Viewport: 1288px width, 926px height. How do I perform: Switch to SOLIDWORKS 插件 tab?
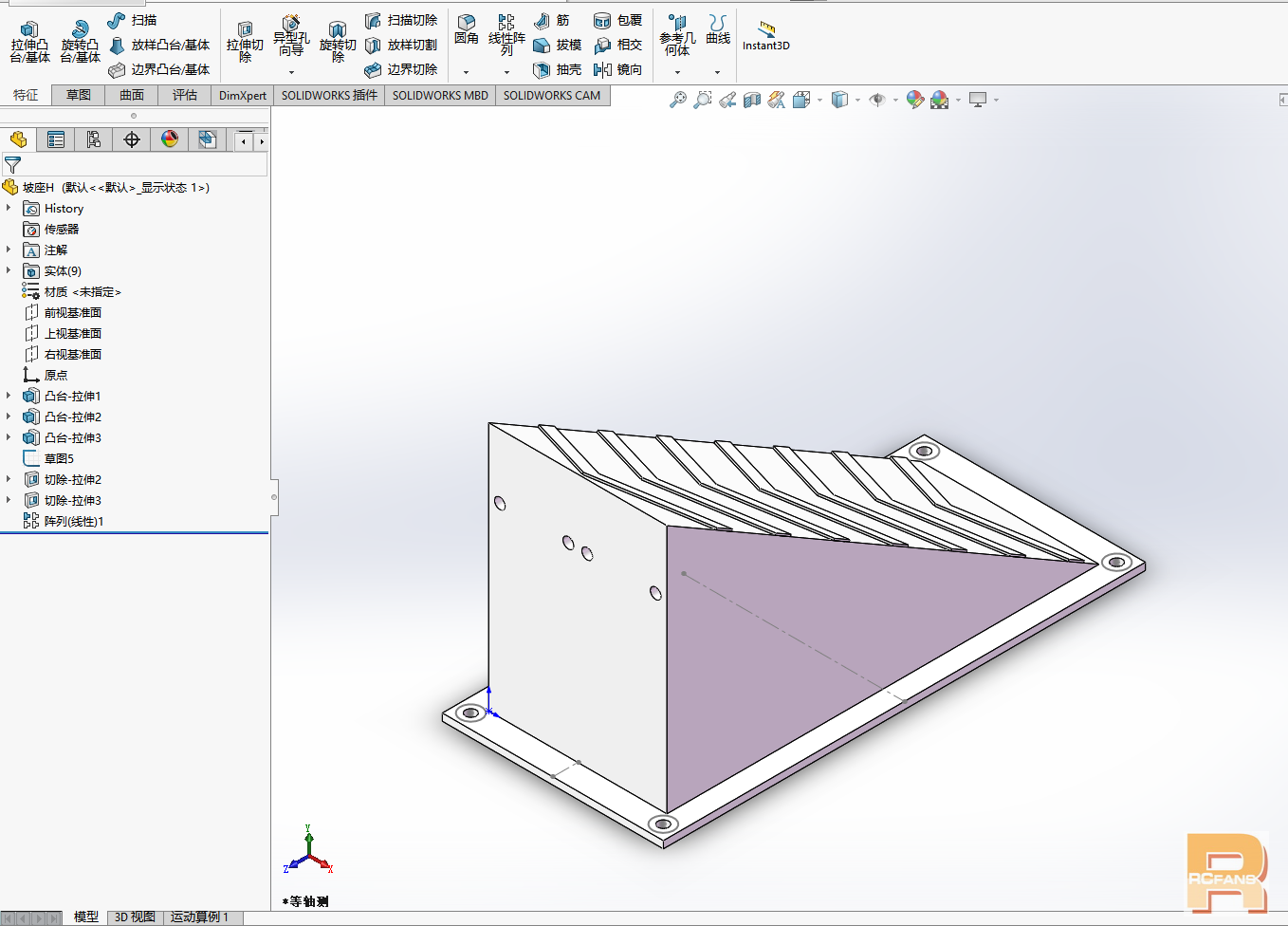[x=329, y=95]
